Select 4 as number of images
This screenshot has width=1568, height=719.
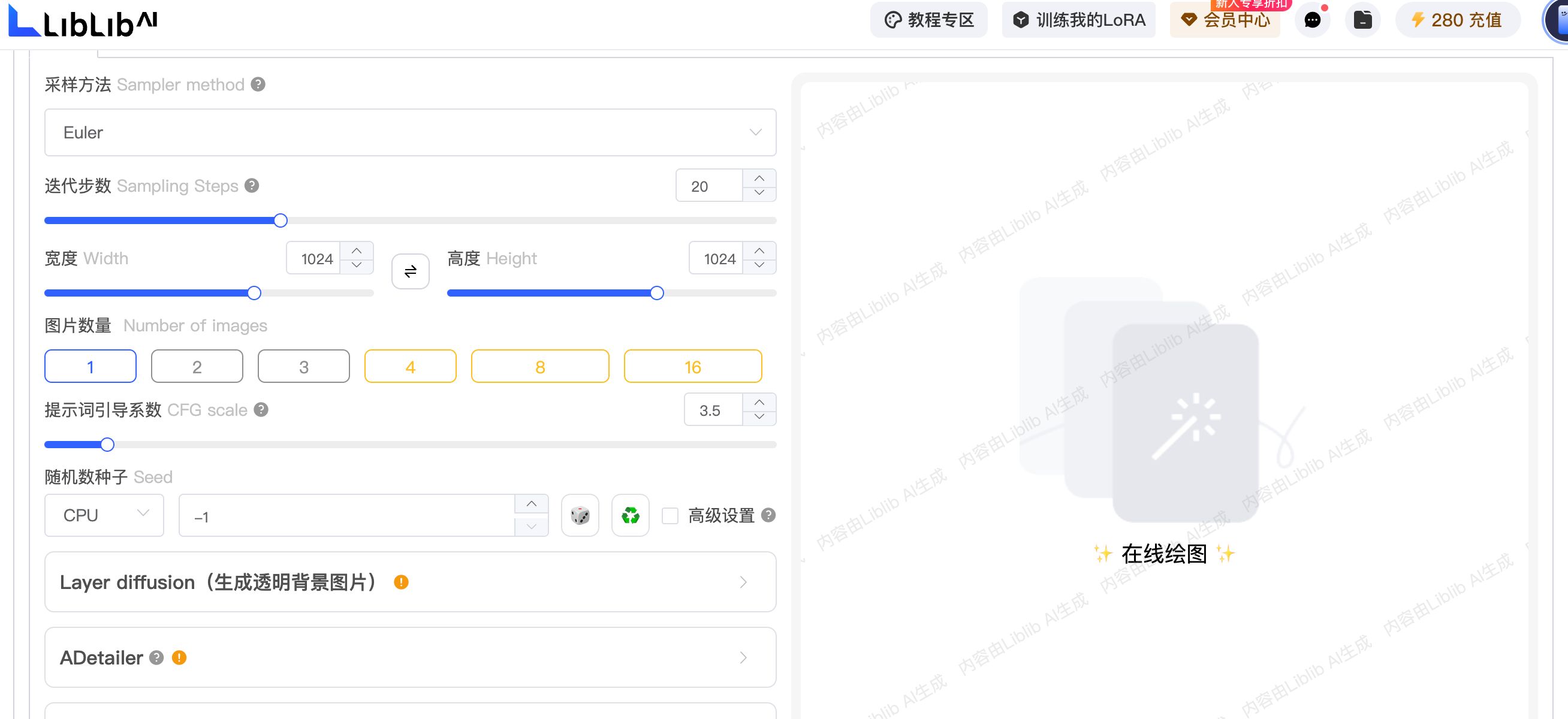[x=410, y=366]
